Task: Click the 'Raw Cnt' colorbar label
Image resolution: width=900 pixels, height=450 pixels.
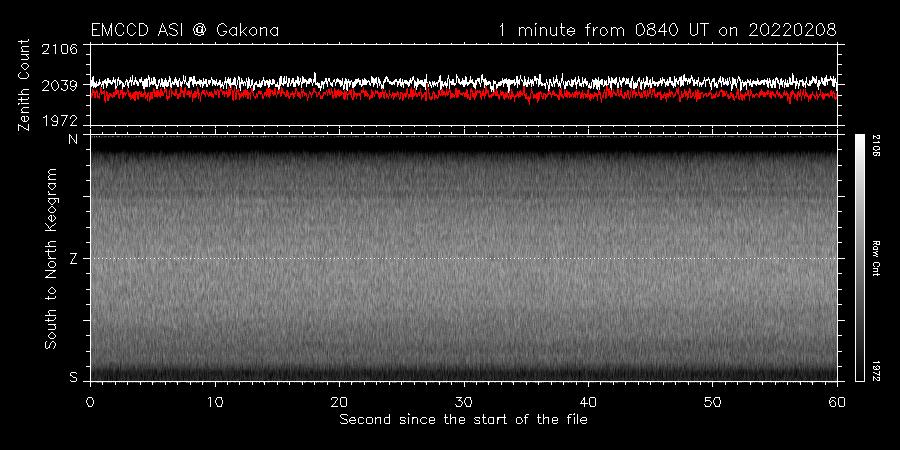Action: [876, 258]
